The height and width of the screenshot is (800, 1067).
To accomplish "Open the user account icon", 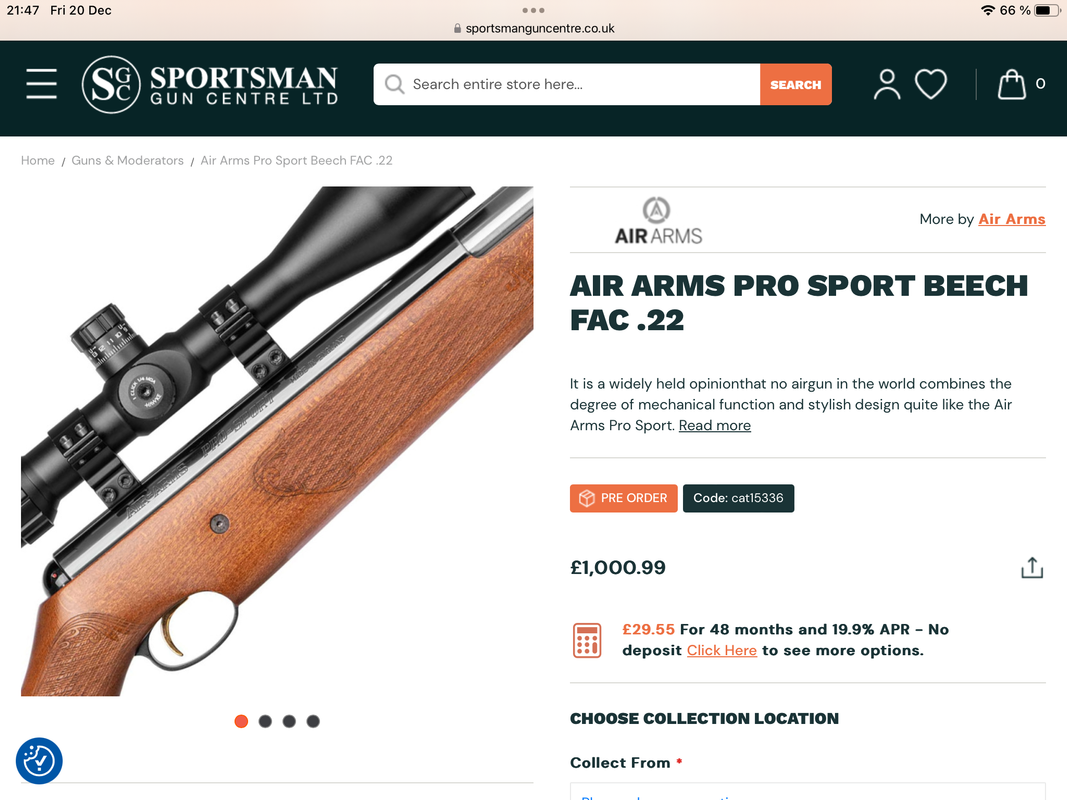I will (x=887, y=84).
